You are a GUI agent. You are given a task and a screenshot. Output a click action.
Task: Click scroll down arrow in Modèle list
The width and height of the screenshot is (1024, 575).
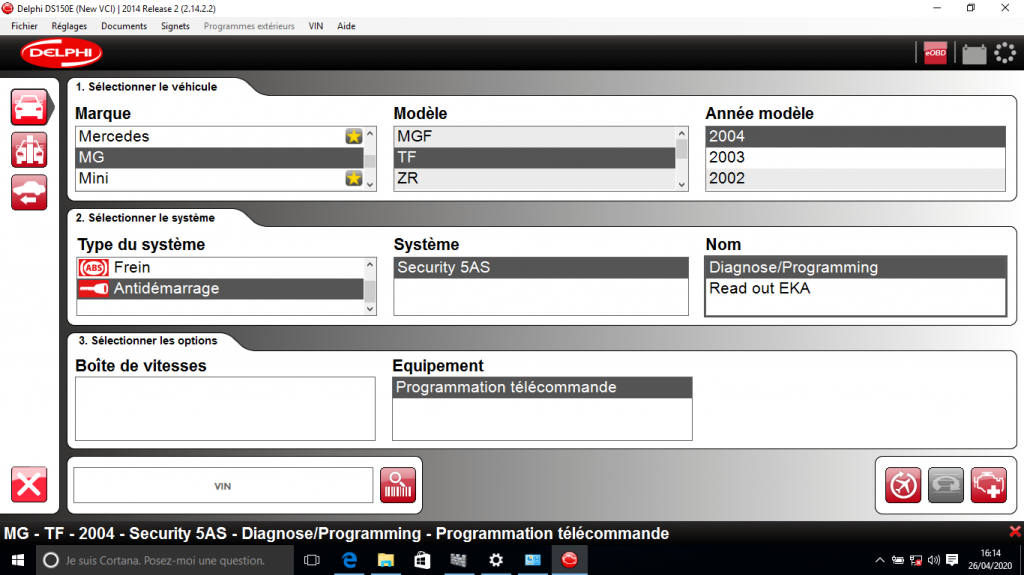click(682, 184)
